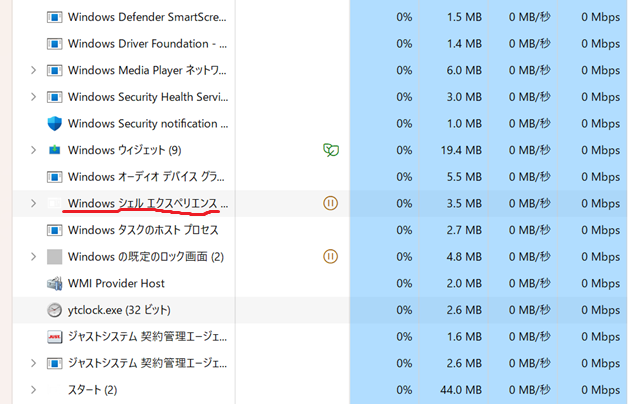Expand the スタート (2) process group
640x404 pixels.
coord(33,390)
